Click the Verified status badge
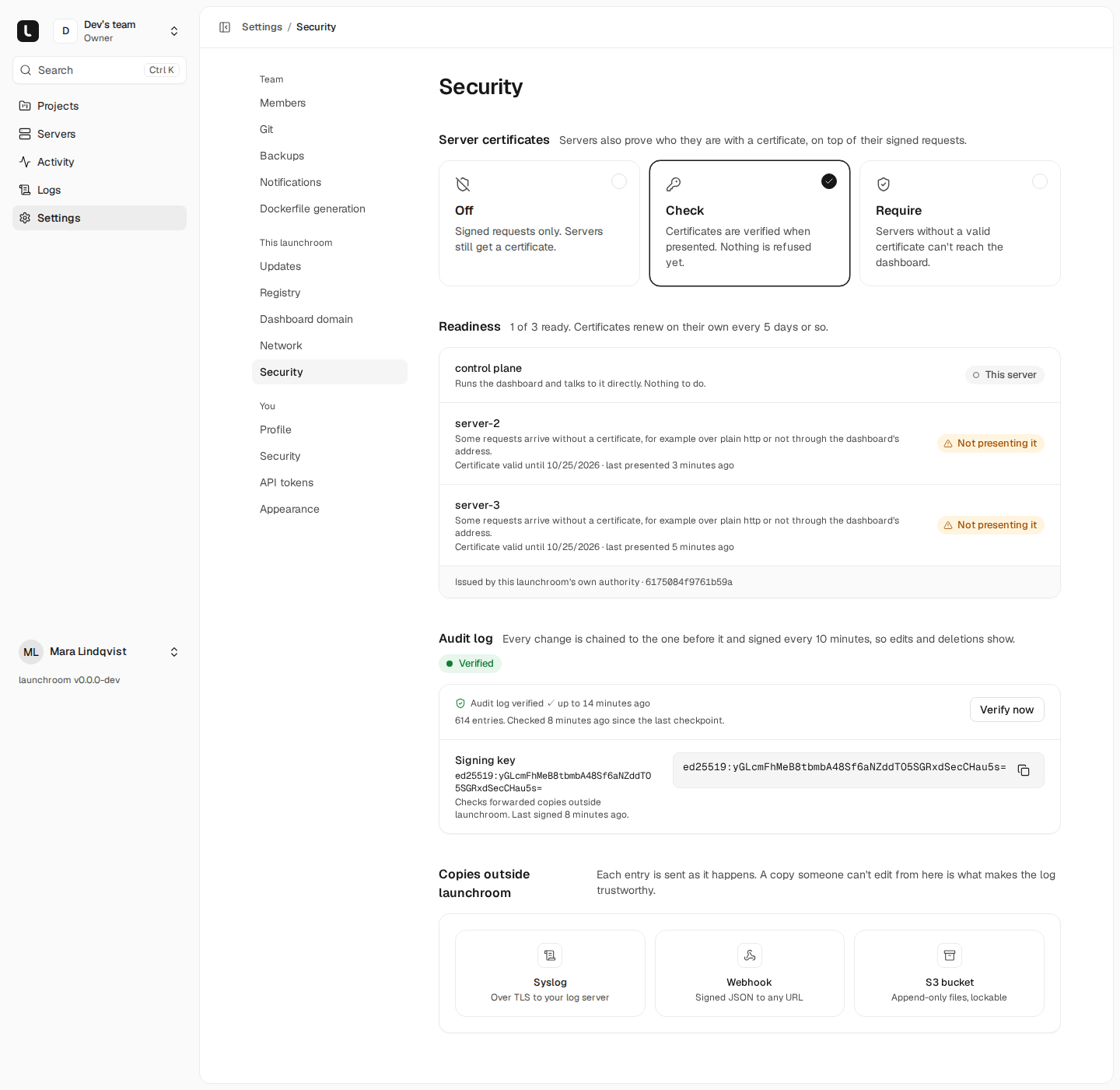Screen dimensions: 1120x1090 pyautogui.click(x=470, y=664)
